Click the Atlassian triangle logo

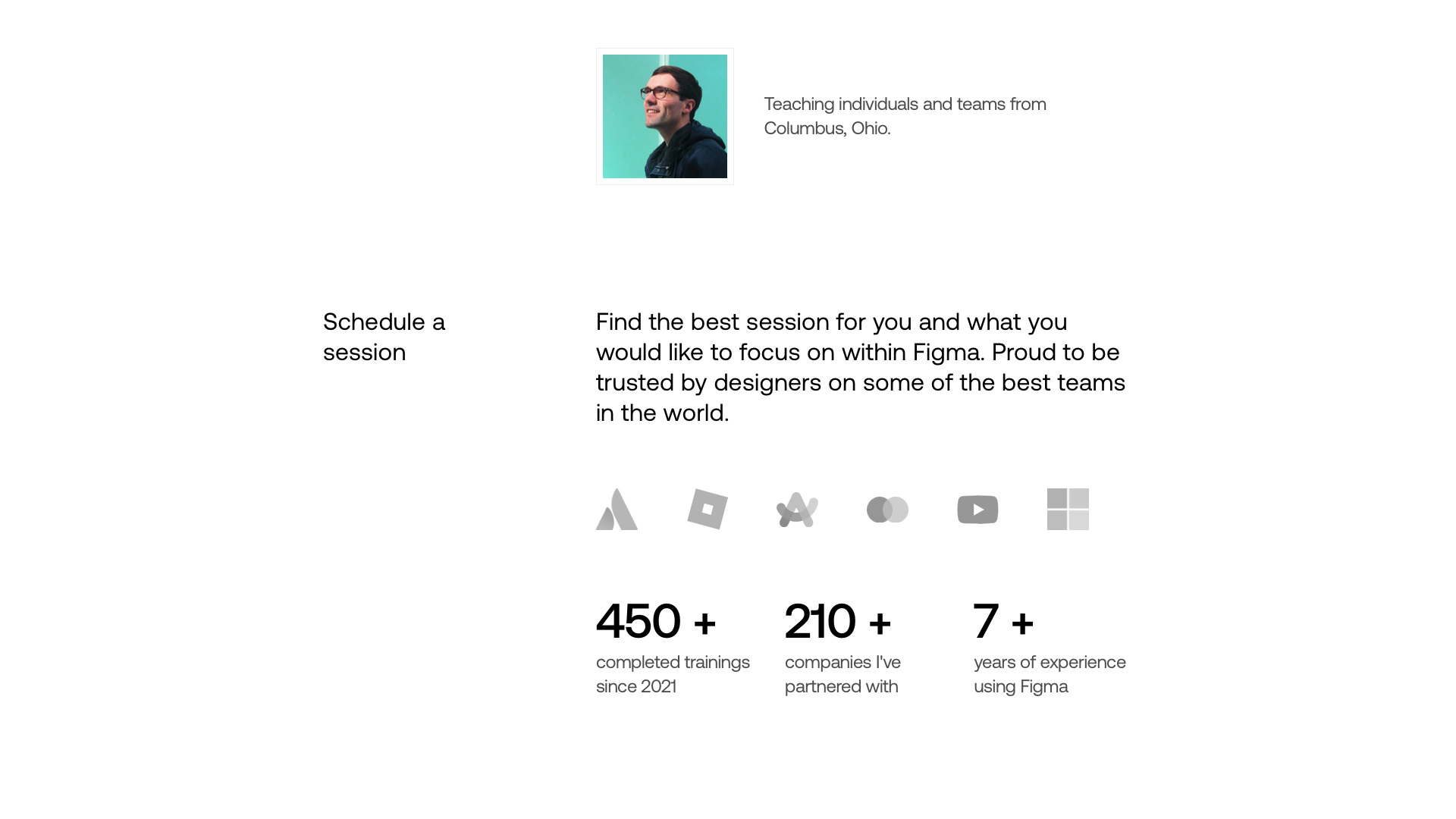click(617, 510)
